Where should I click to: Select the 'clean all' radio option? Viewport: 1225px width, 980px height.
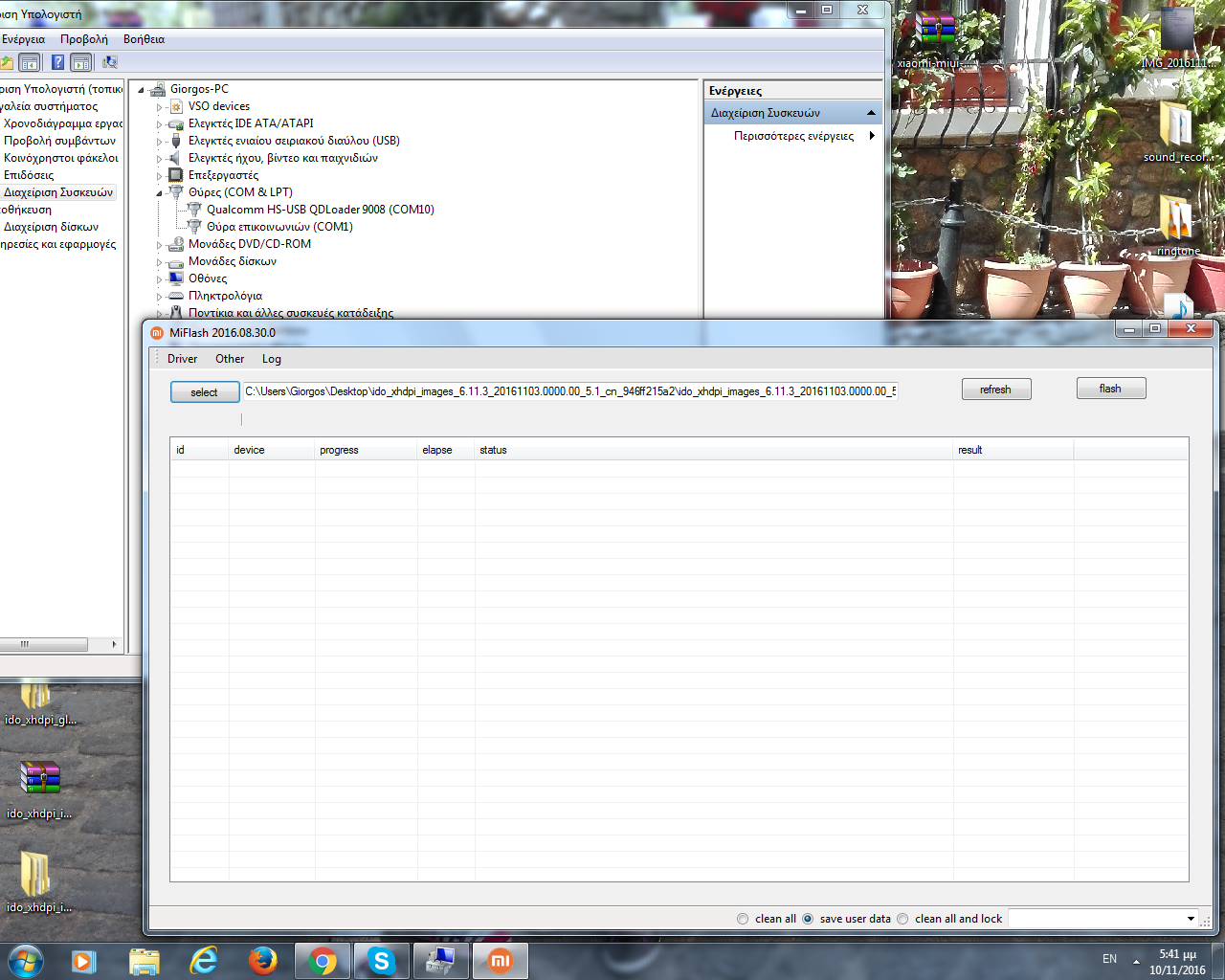click(x=743, y=919)
